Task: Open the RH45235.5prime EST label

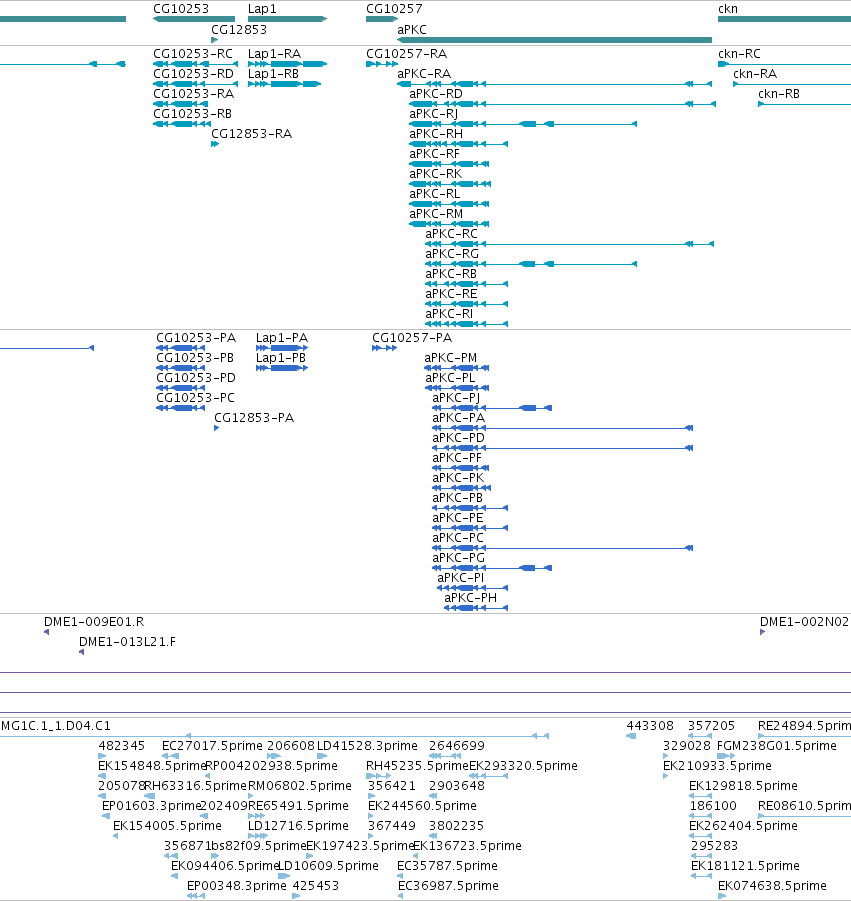Action: coord(418,765)
